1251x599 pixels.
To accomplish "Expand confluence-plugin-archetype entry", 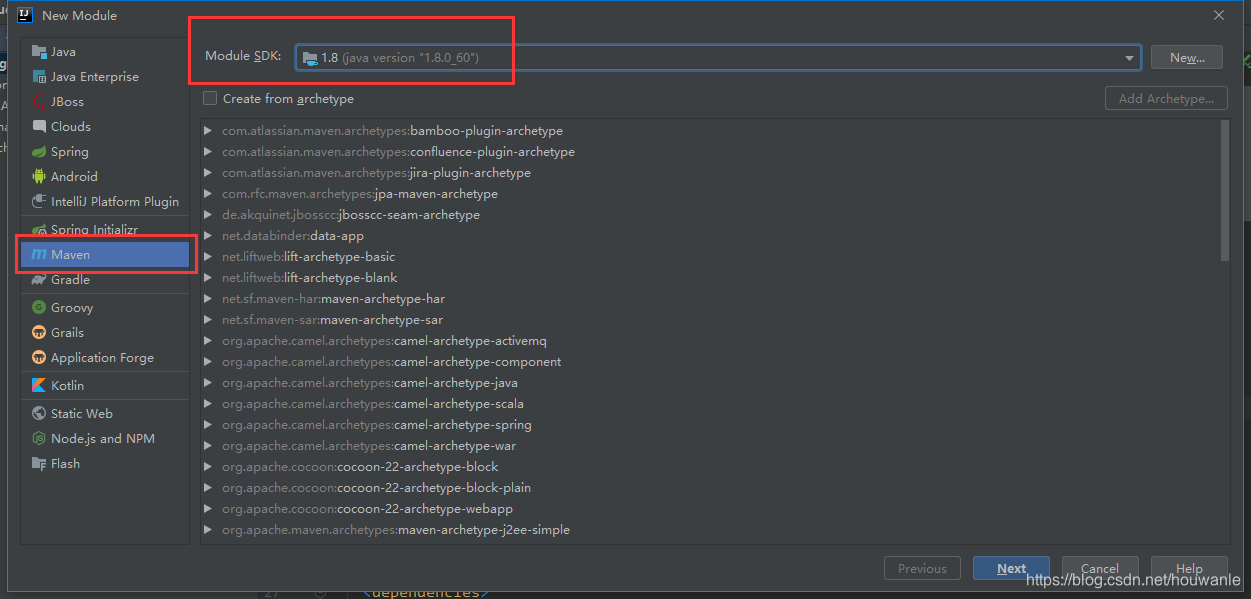I will tap(208, 152).
